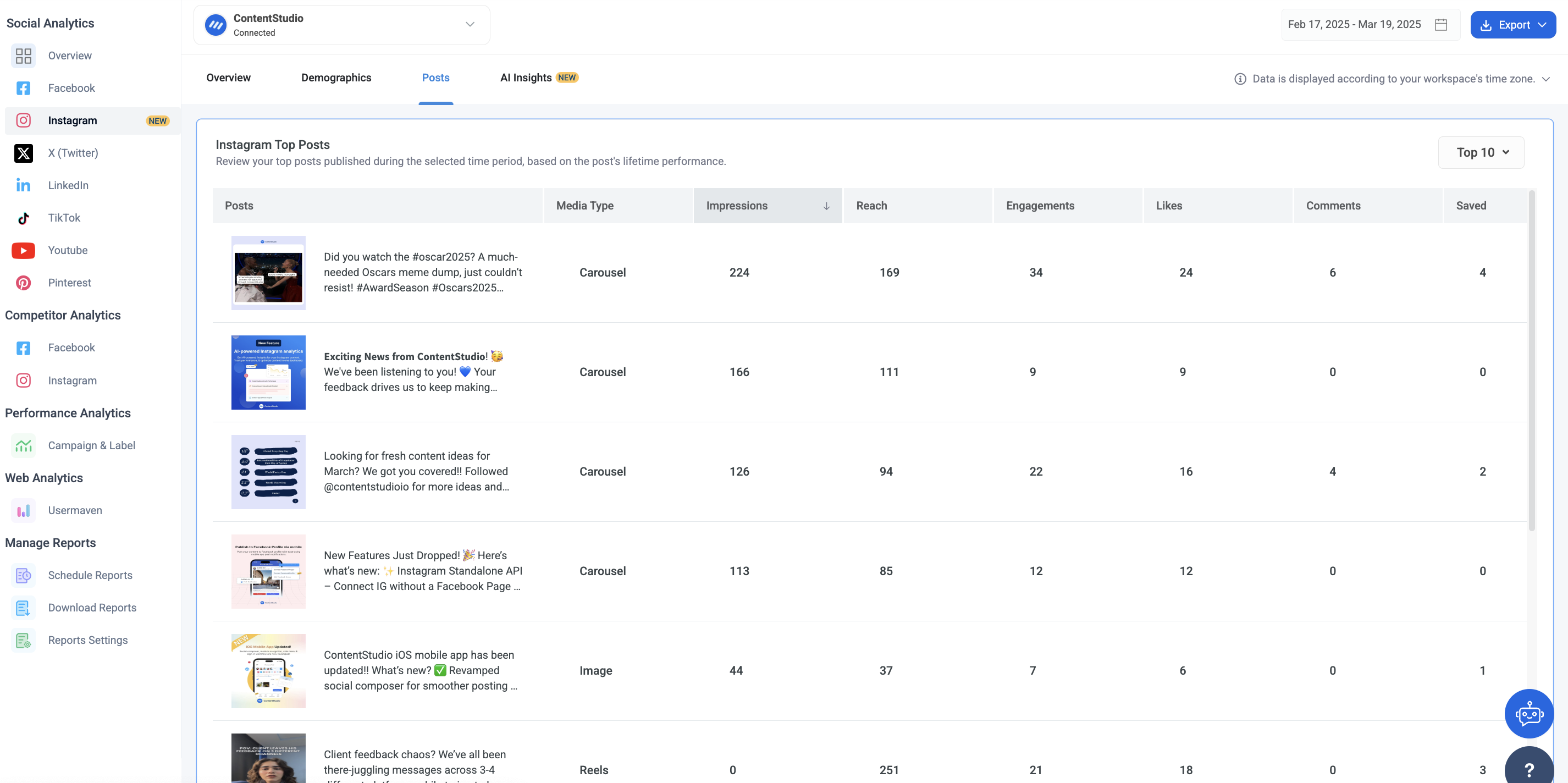1568x783 pixels.
Task: Sort table by Reach column header
Action: 918,206
